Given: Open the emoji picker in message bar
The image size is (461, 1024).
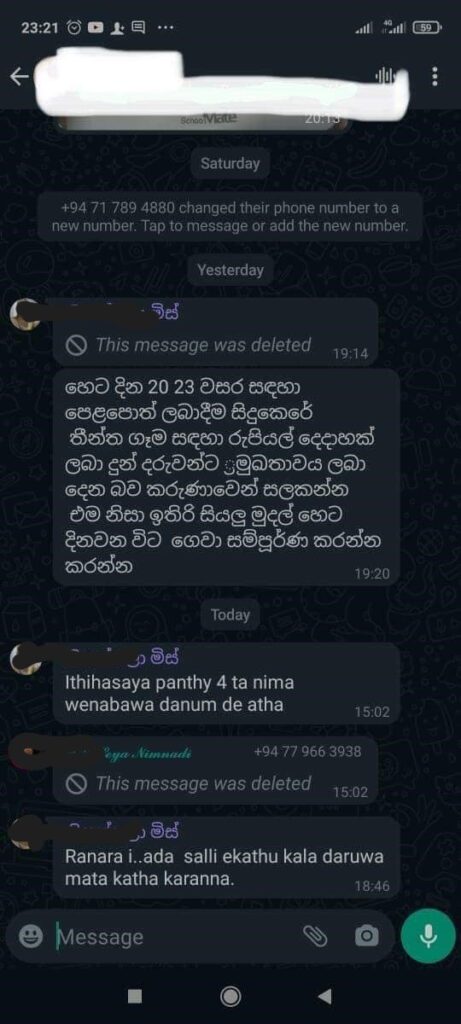Looking at the screenshot, I should [x=30, y=936].
